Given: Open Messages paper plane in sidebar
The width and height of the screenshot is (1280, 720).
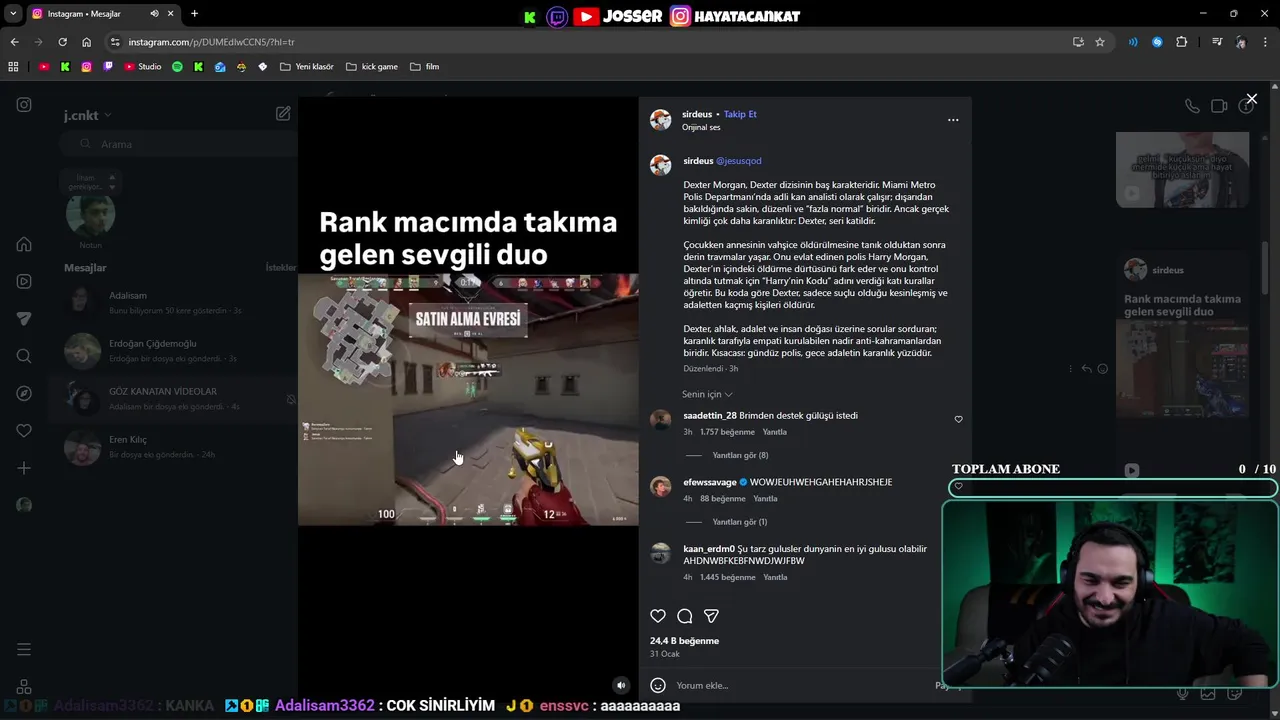Looking at the screenshot, I should 24,318.
